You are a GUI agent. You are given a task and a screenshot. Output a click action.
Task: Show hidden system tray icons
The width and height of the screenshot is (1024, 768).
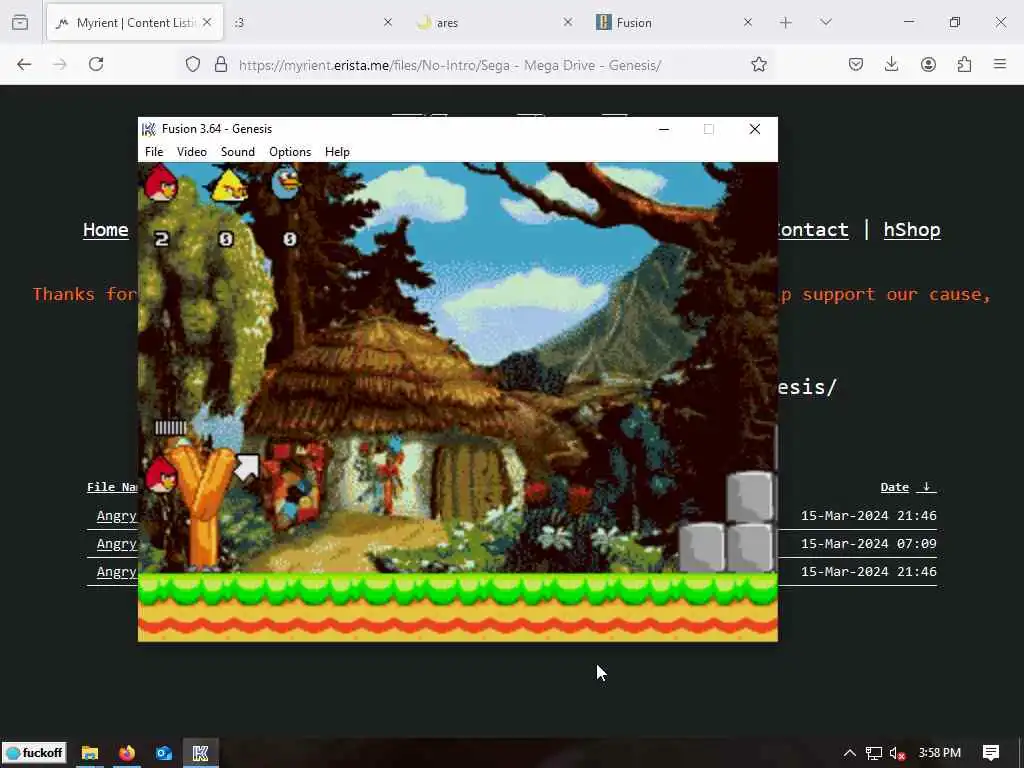pyautogui.click(x=850, y=753)
